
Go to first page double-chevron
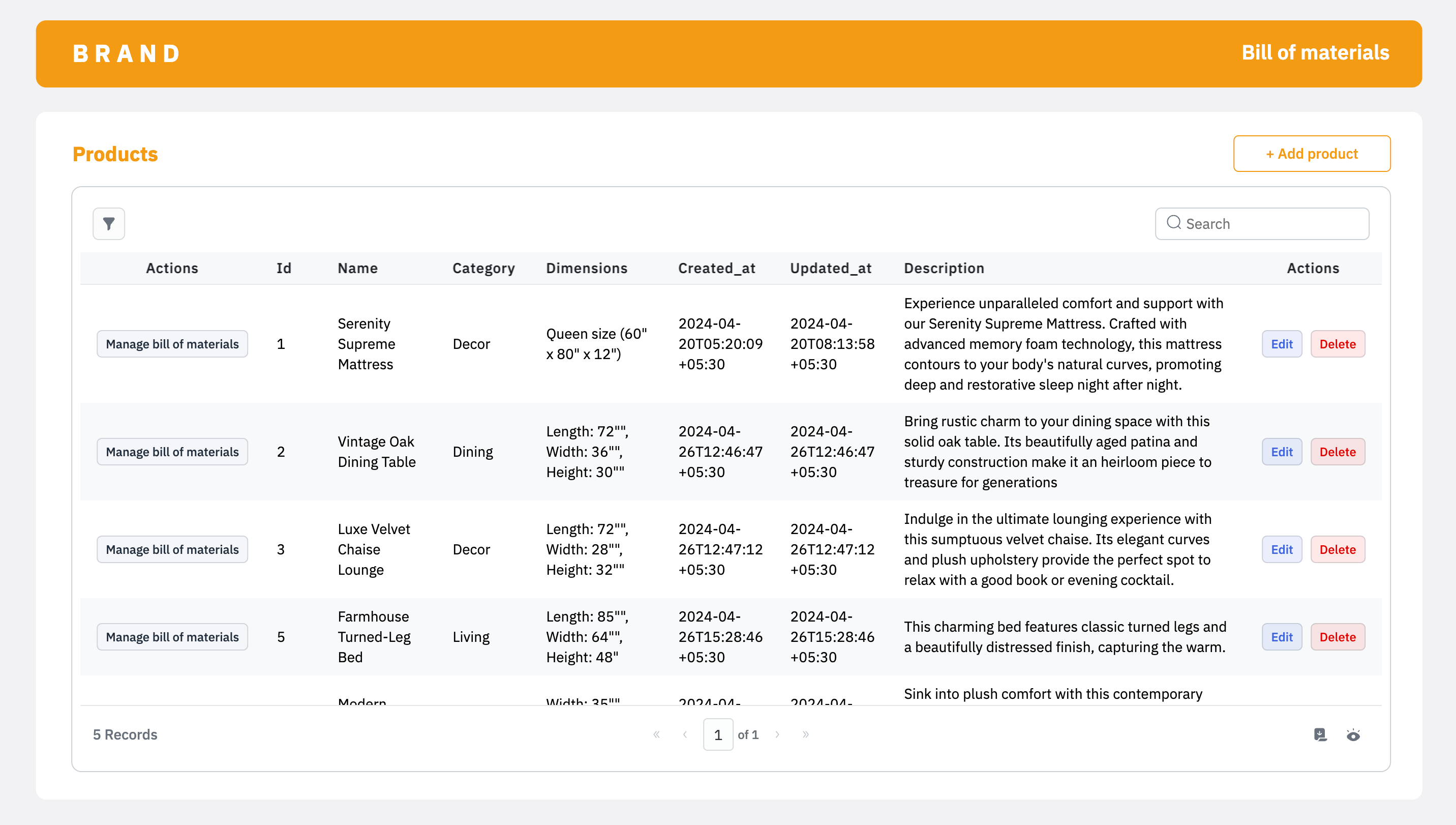(x=656, y=734)
